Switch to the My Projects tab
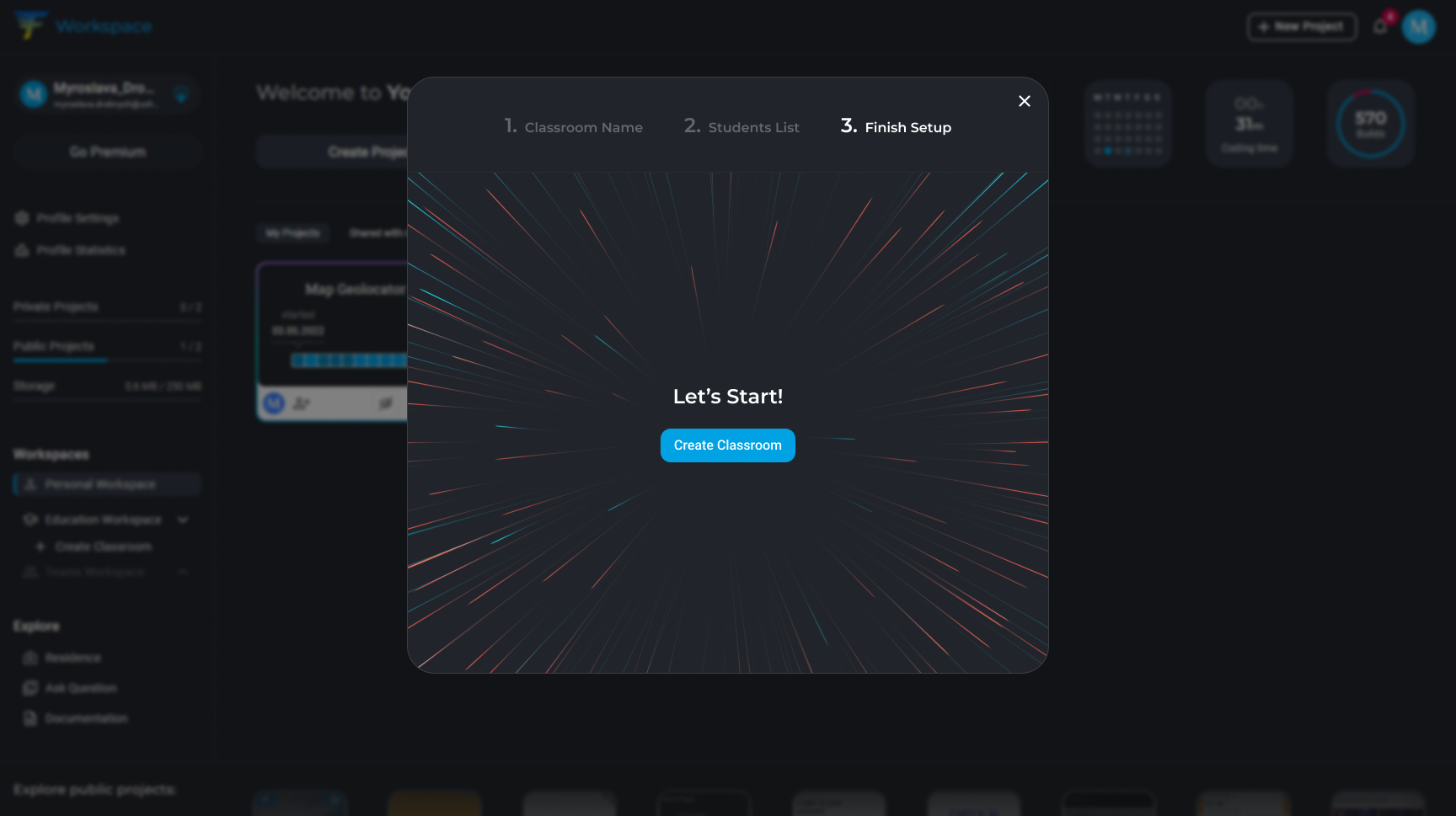Screen dimensions: 1456x816 point(292,233)
